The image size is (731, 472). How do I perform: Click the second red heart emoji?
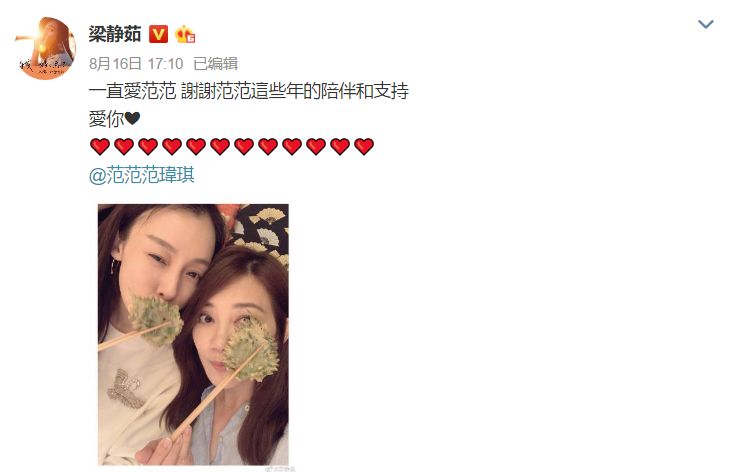(124, 146)
